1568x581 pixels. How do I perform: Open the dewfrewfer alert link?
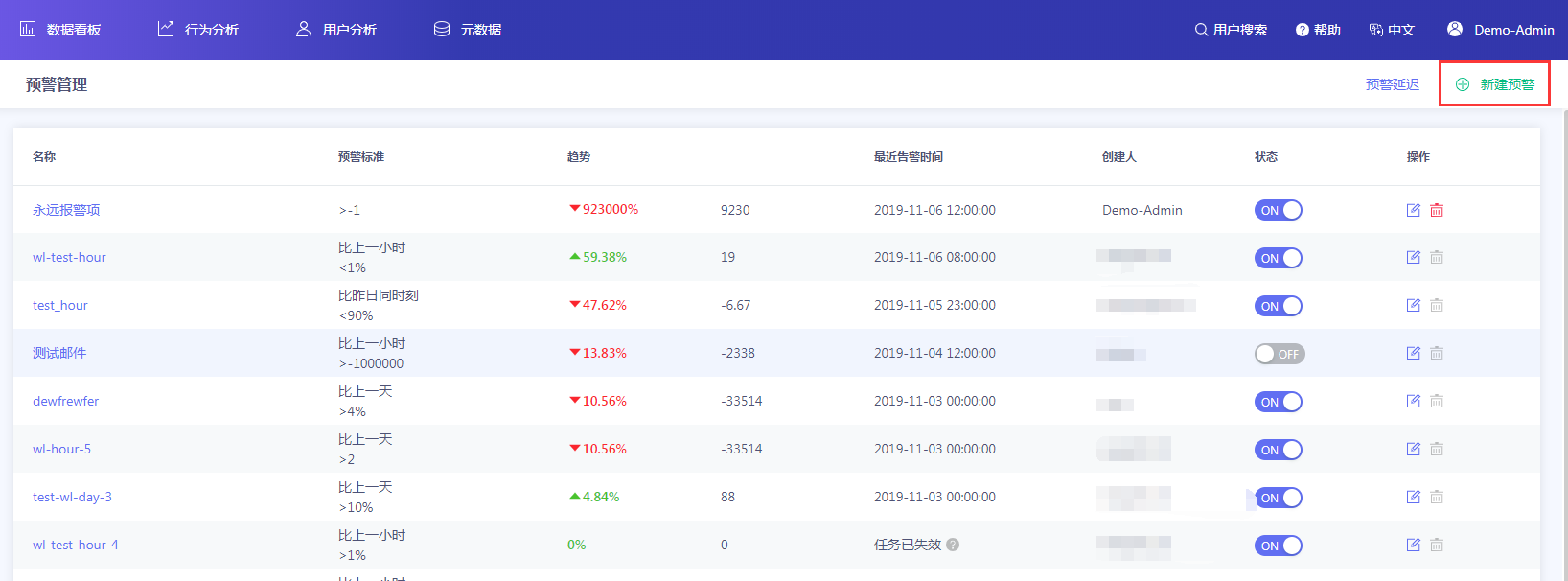click(65, 401)
